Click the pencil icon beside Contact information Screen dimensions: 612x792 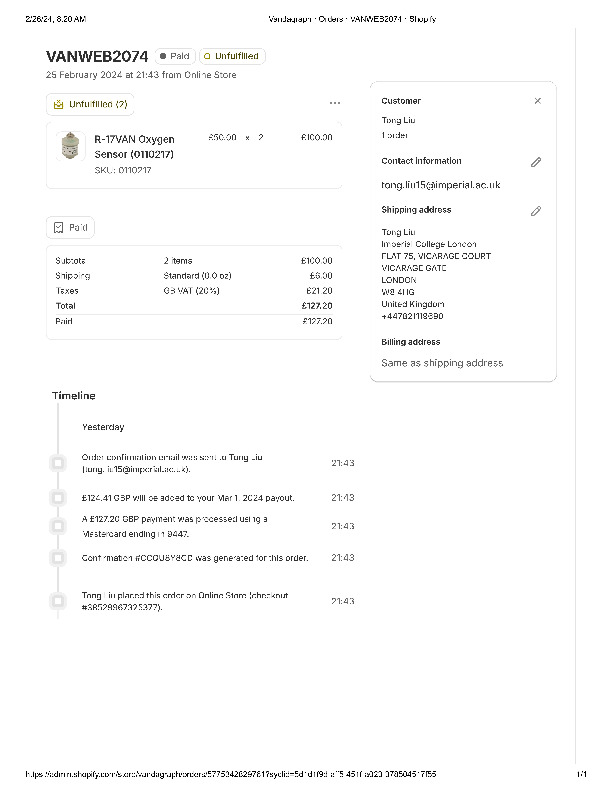pyautogui.click(x=536, y=162)
